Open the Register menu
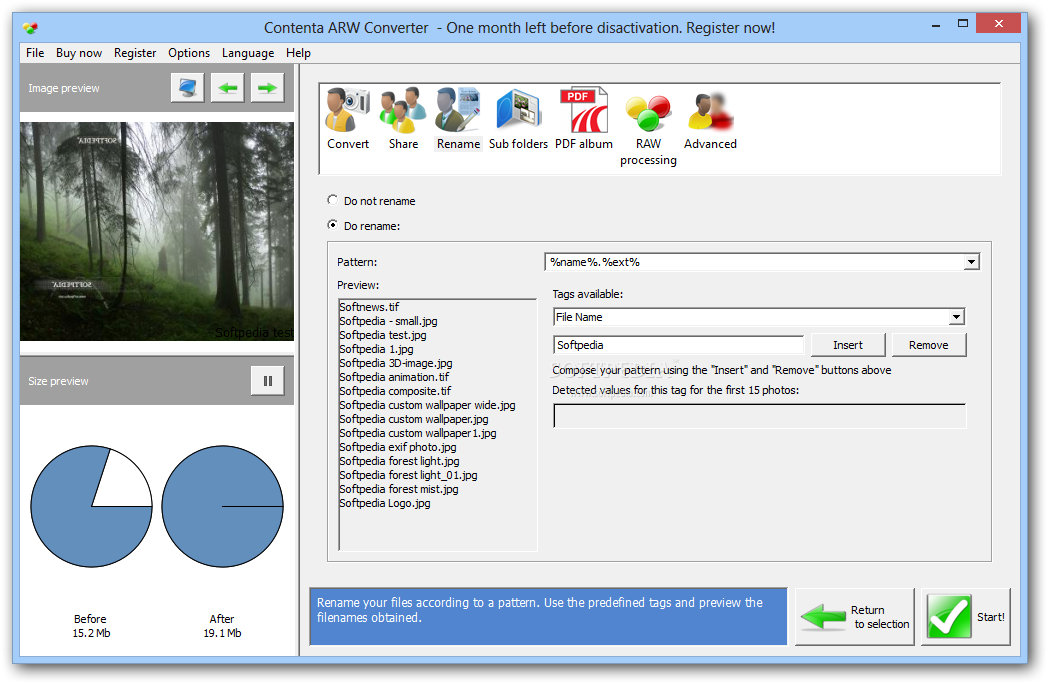Screen dimensions: 1048x684 tap(135, 53)
